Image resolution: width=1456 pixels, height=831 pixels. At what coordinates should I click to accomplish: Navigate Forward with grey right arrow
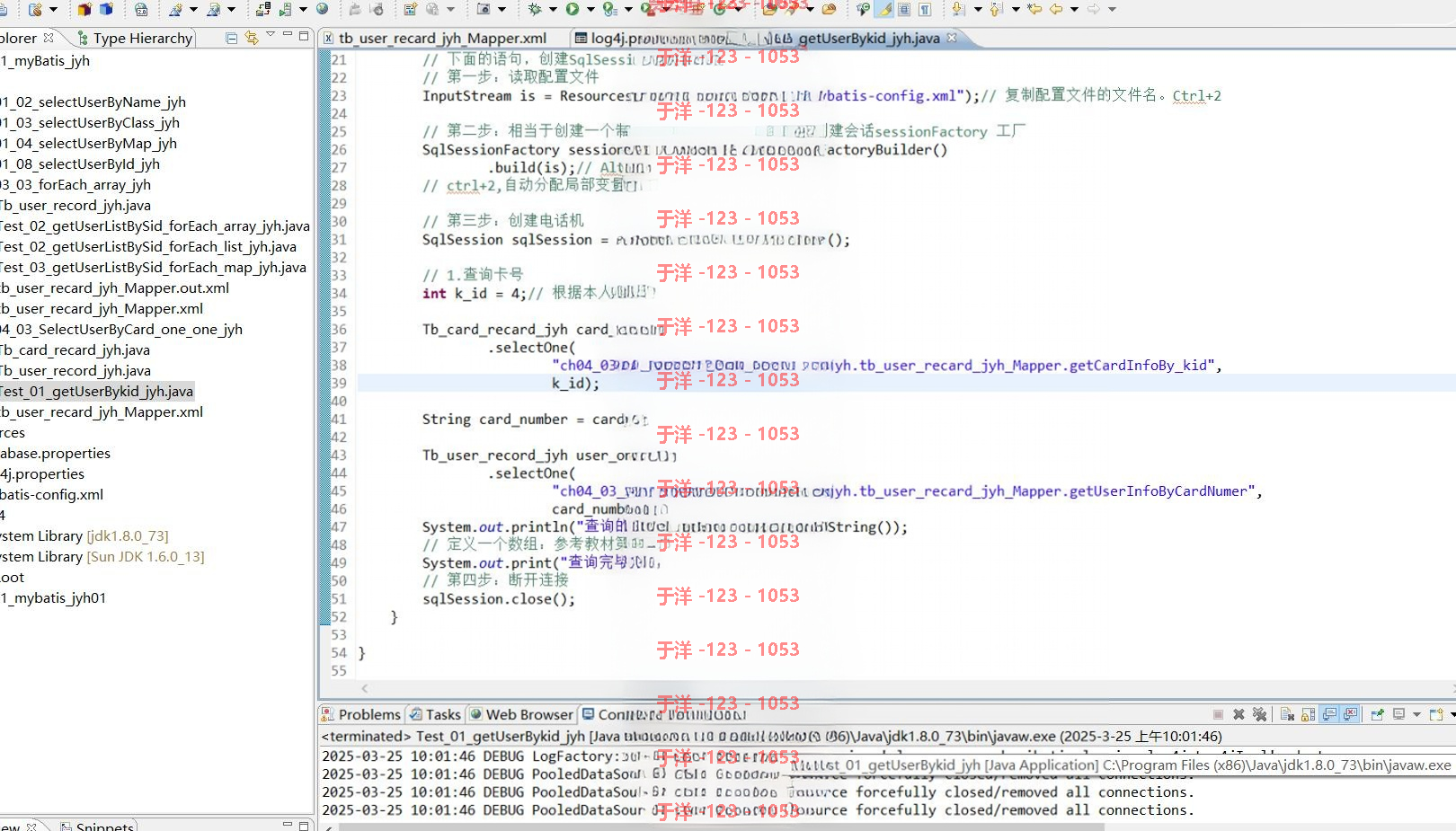click(x=1093, y=9)
